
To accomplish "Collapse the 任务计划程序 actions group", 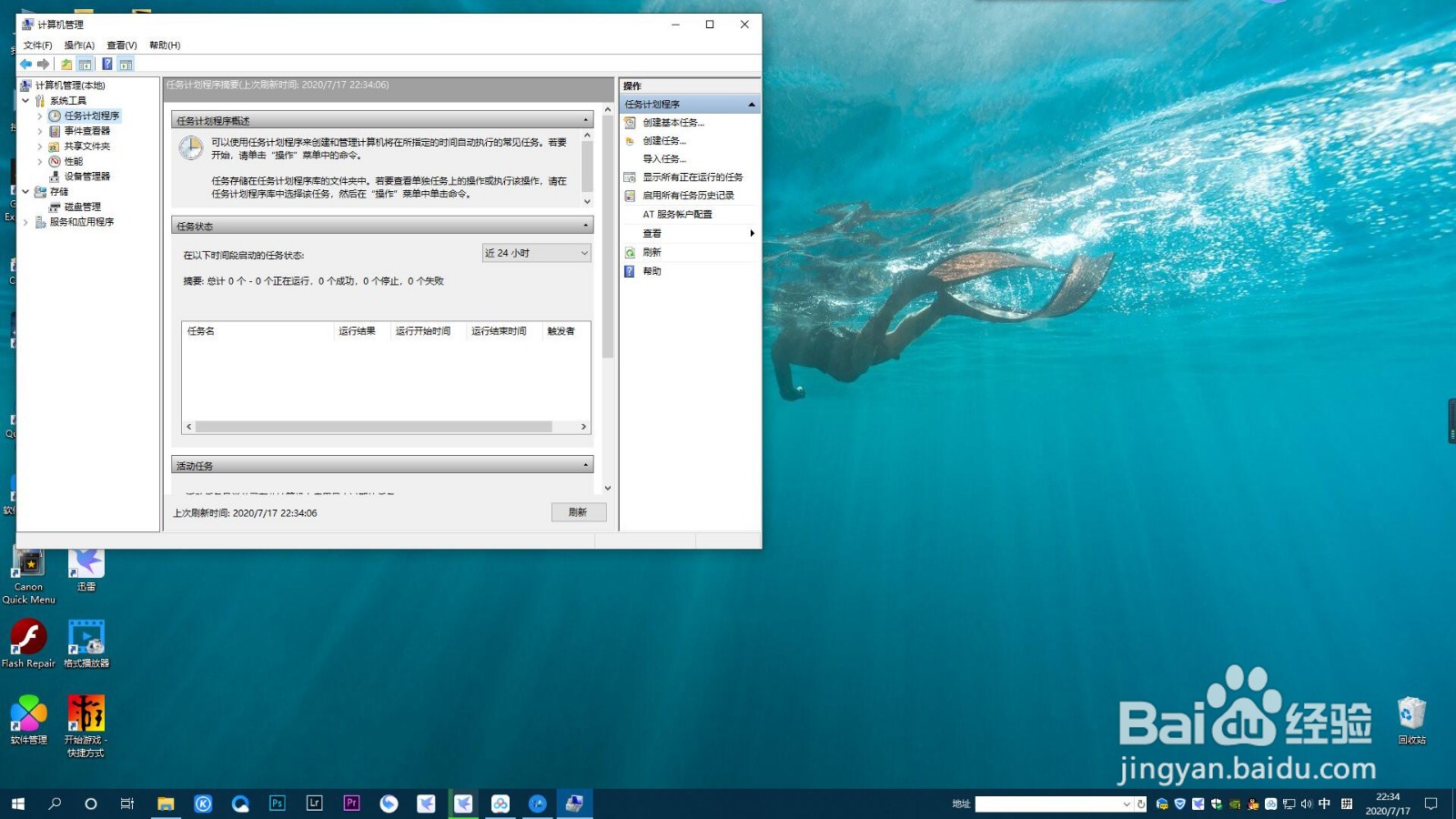I will [752, 105].
